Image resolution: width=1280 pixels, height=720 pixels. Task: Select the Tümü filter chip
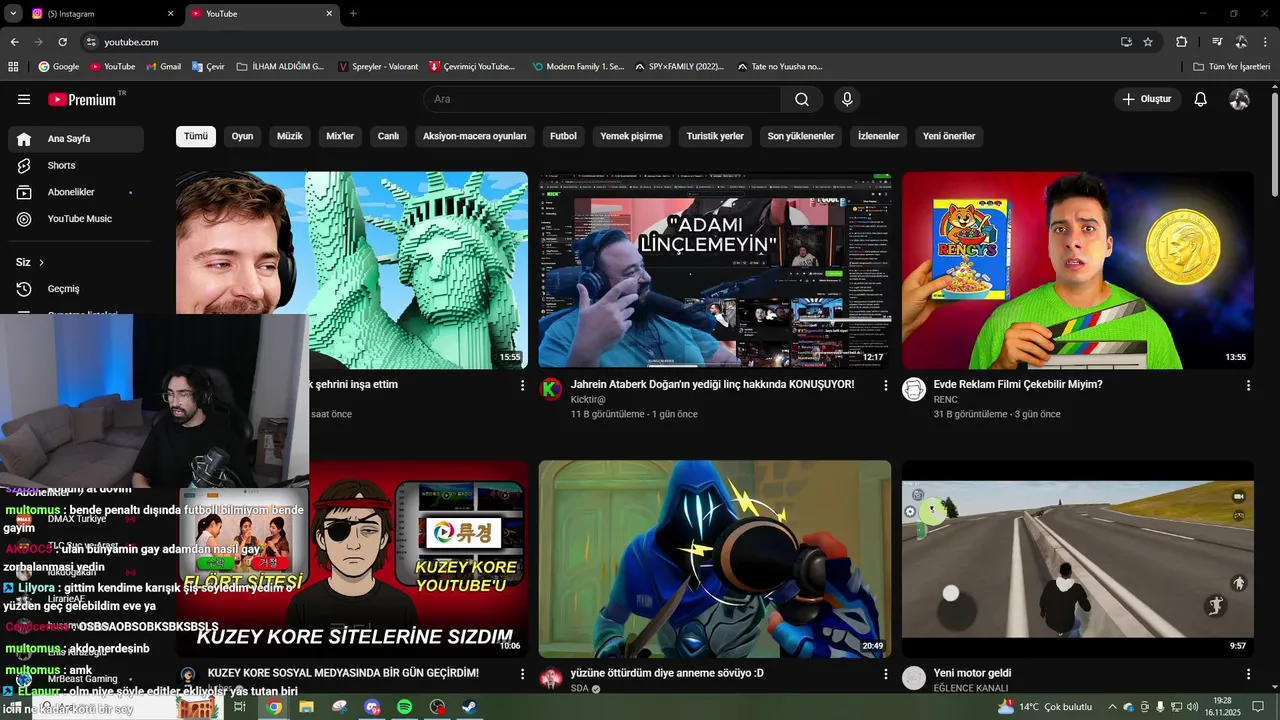tap(196, 136)
